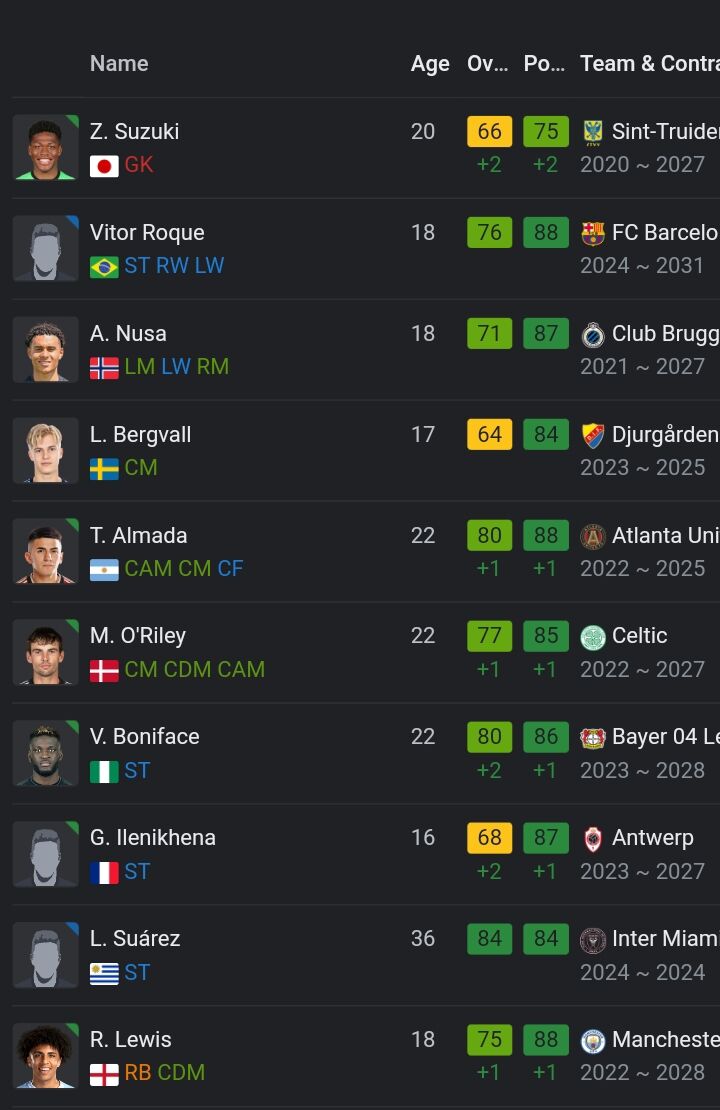This screenshot has width=720, height=1110.
Task: Click the Club Brugge crest icon
Action: coord(593,334)
